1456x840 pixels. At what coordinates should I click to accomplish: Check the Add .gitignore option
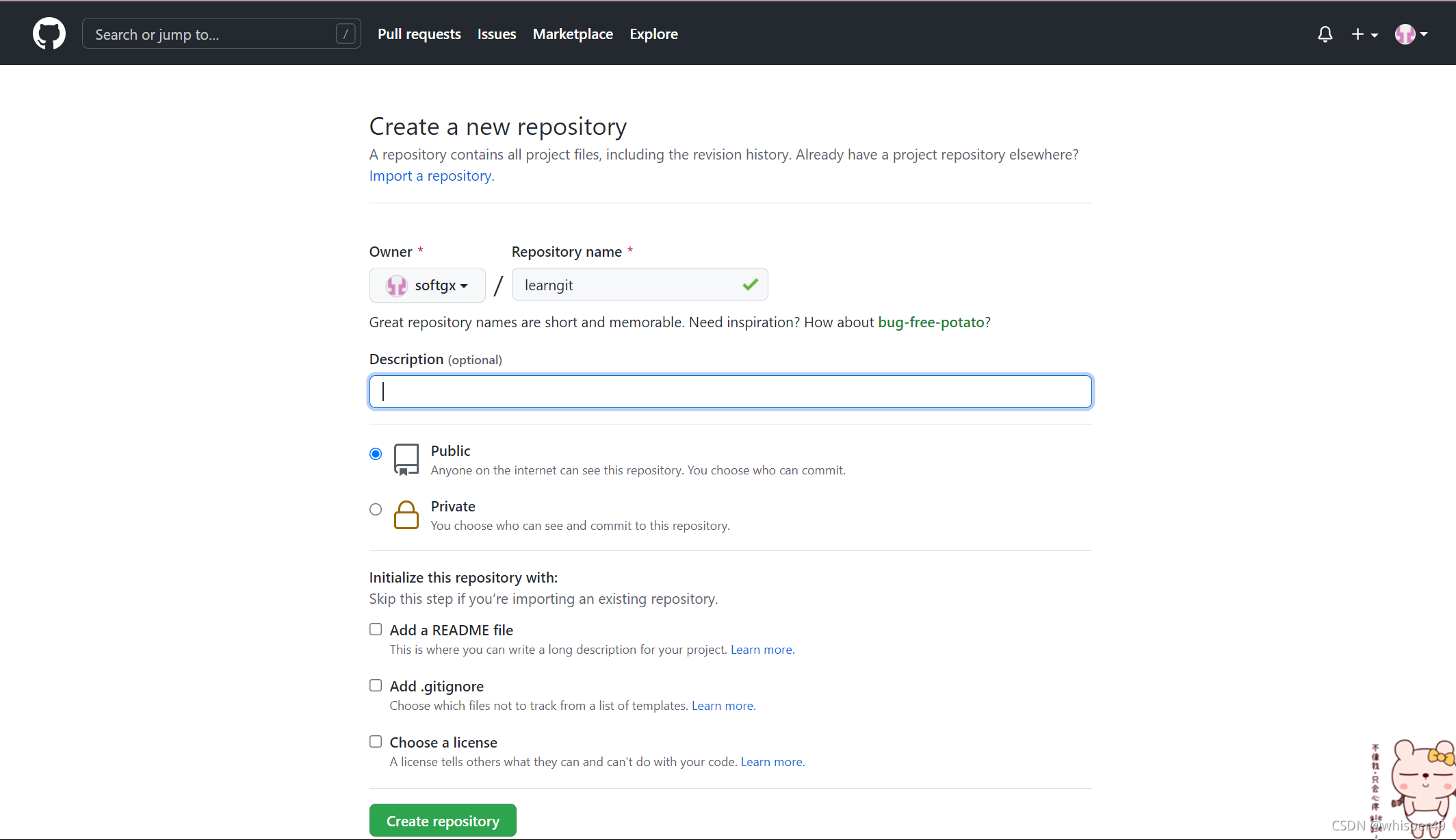(x=376, y=685)
